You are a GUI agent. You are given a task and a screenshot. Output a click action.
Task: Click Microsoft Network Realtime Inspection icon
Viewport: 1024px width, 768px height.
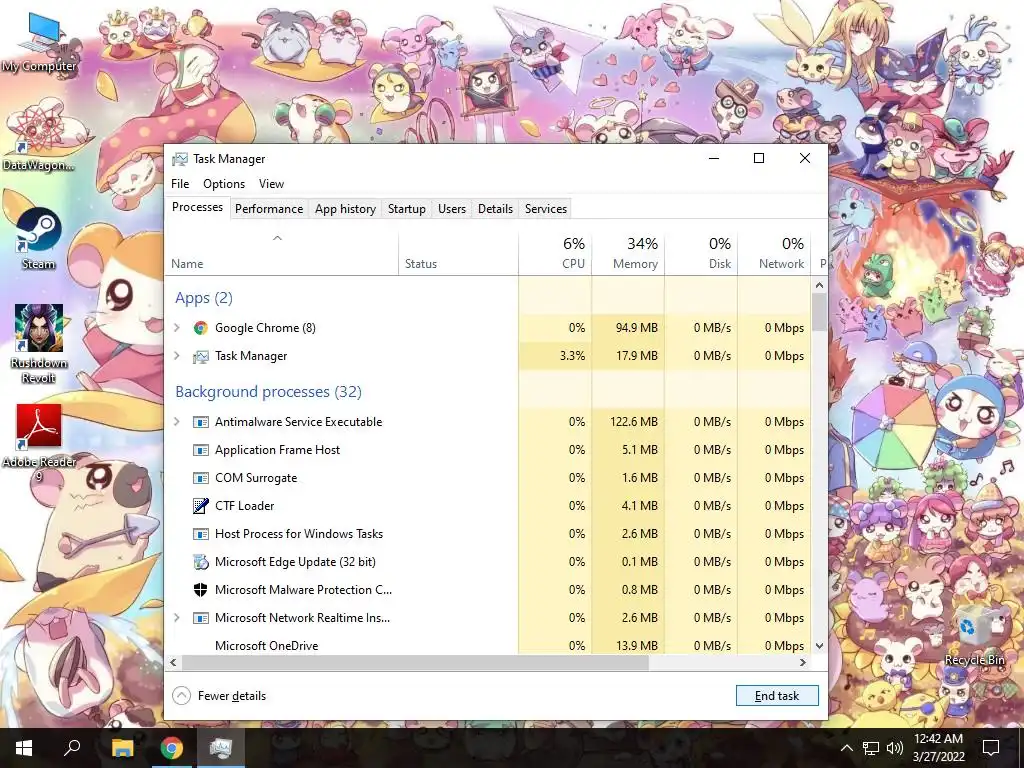pyautogui.click(x=200, y=618)
